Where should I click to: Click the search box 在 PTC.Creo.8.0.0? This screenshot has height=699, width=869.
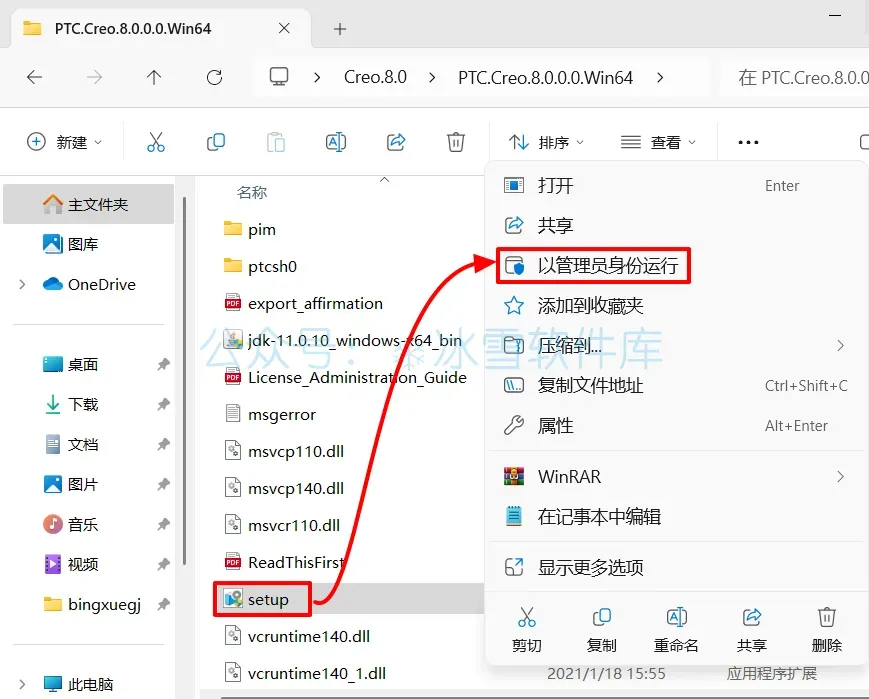click(795, 78)
